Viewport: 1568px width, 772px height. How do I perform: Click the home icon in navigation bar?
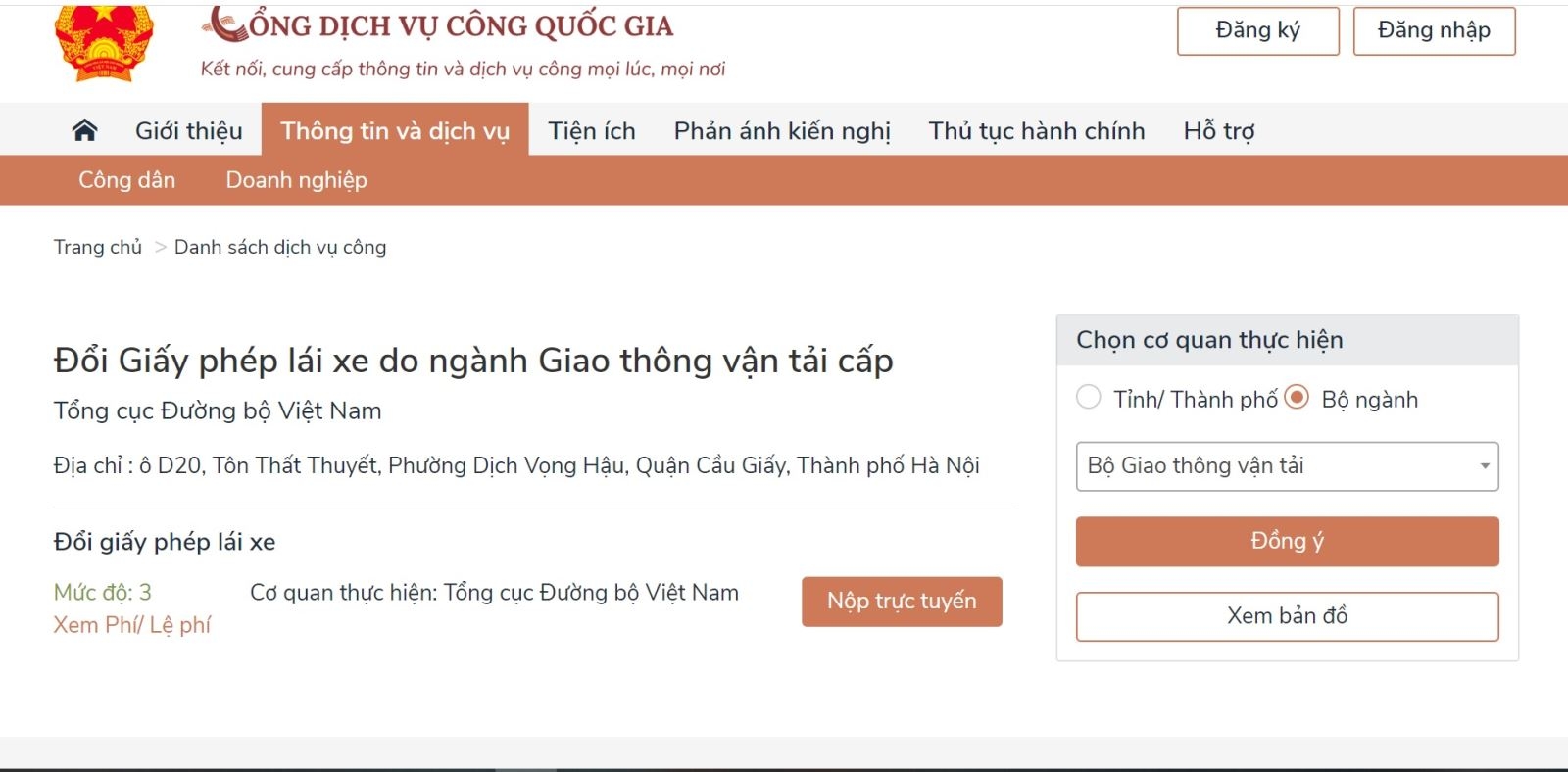coord(86,129)
